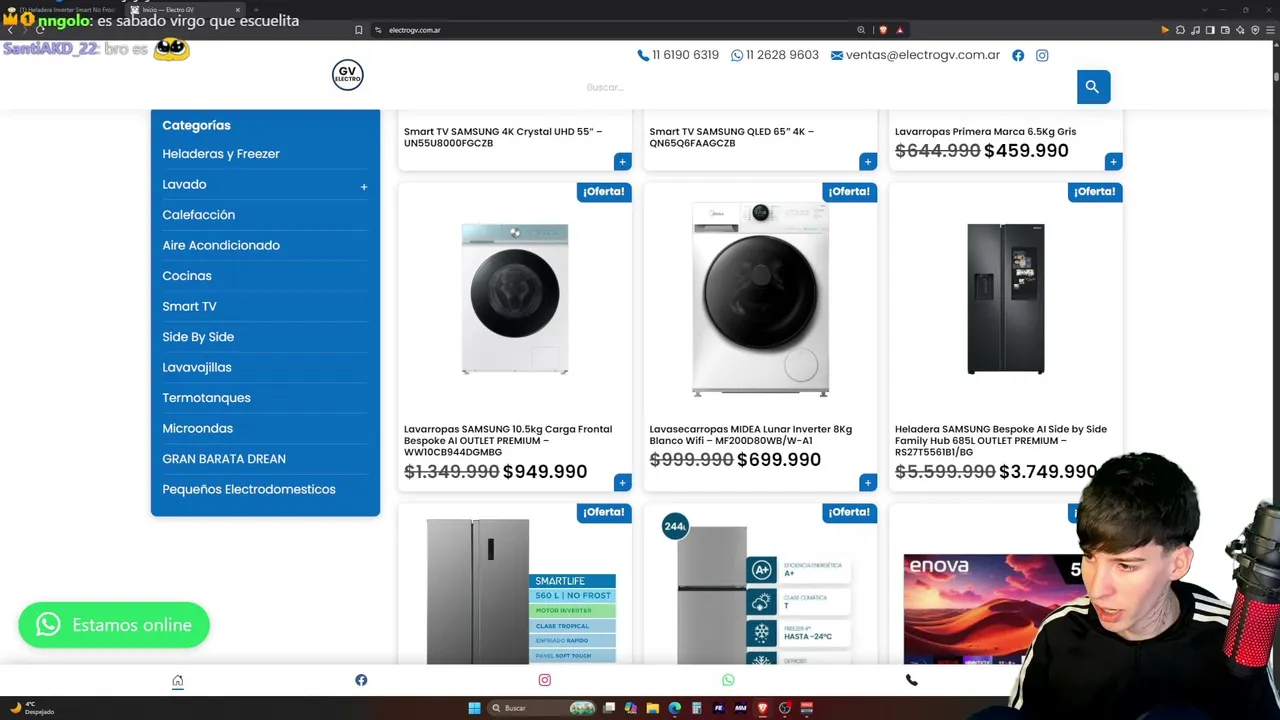This screenshot has height=720, width=1280.
Task: Open the GRAN BARATA DREAN category
Action: (224, 459)
